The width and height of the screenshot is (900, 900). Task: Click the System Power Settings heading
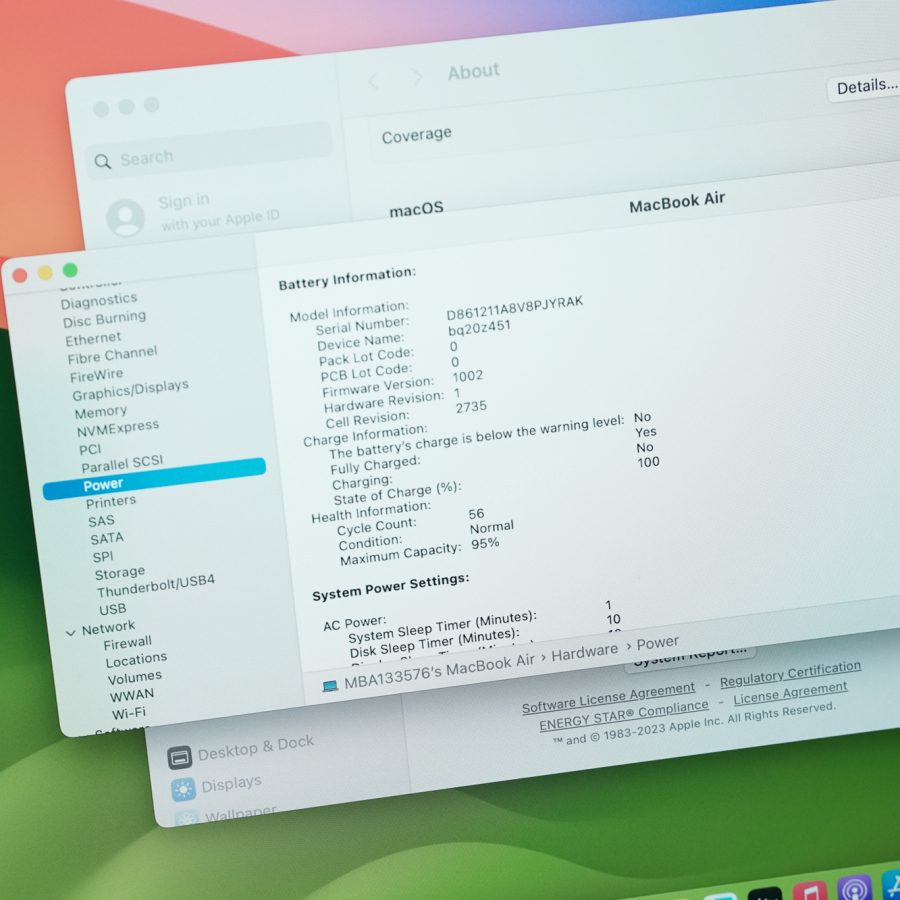point(390,587)
